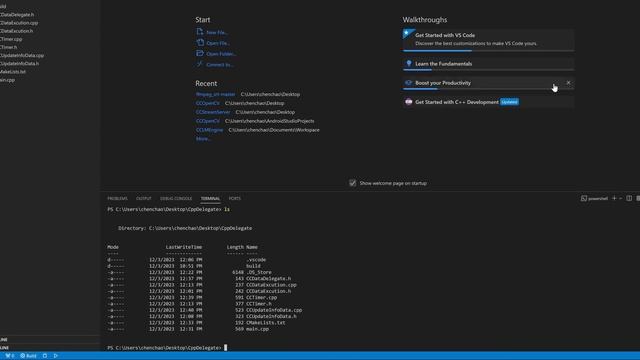Open Get Started with C++ Development walkthrough
The width and height of the screenshot is (640, 360).
pyautogui.click(x=489, y=102)
